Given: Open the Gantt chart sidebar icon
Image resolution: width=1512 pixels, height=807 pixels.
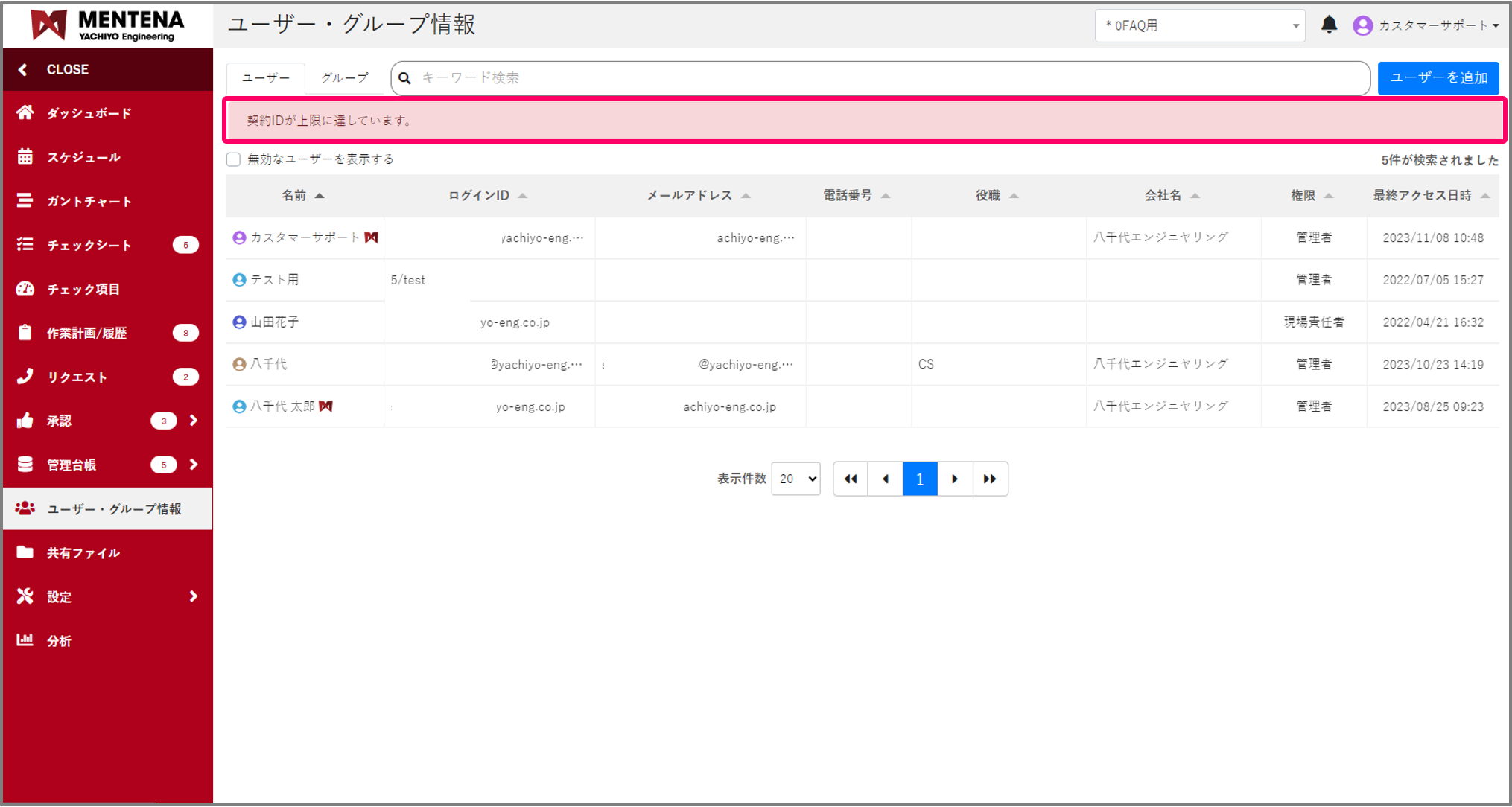Looking at the screenshot, I should click(25, 200).
